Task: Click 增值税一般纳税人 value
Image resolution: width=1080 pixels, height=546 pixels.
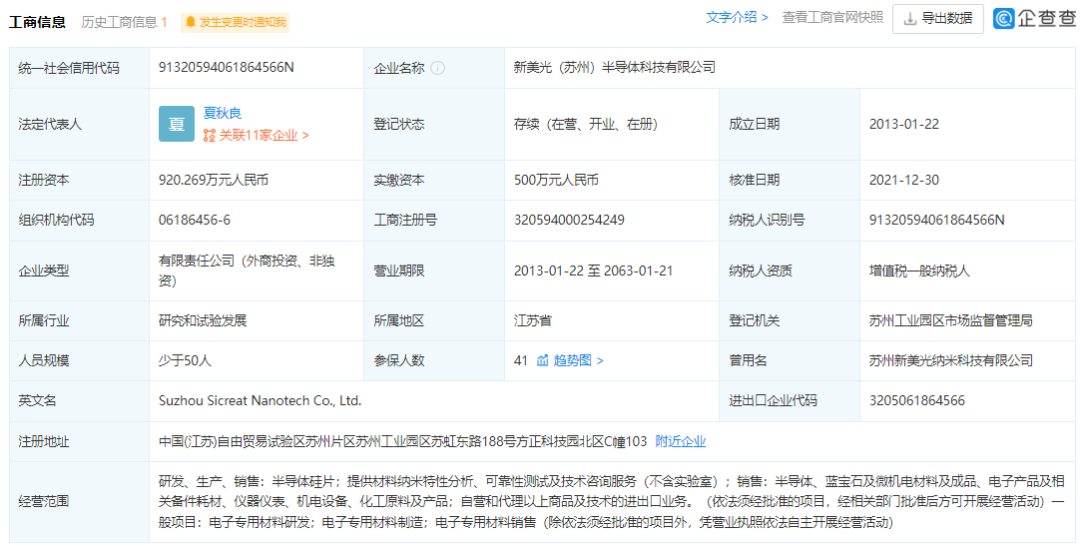Action: pos(919,271)
